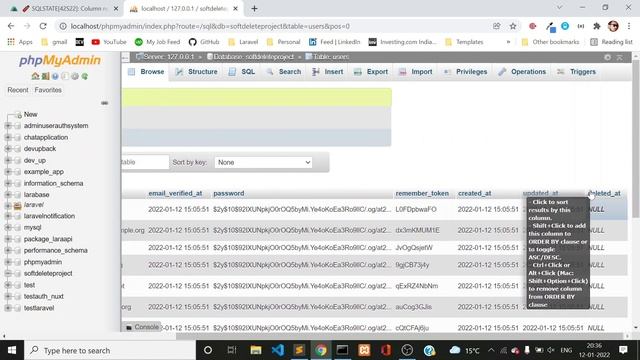Reload the page in Chrome
This screenshot has height=360, width=640.
tap(43, 26)
